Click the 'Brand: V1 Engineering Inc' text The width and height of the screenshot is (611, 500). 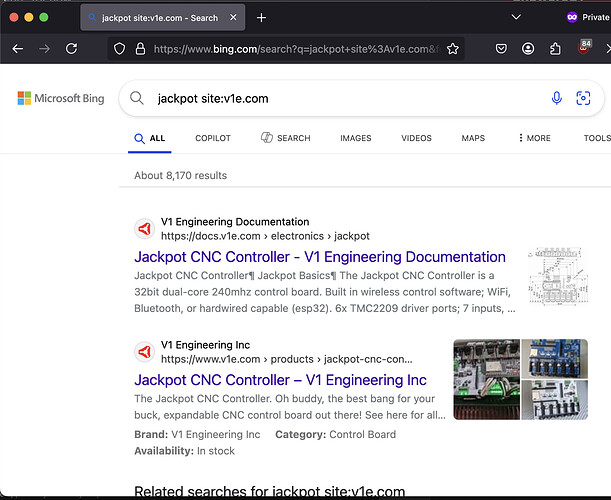[197, 435]
